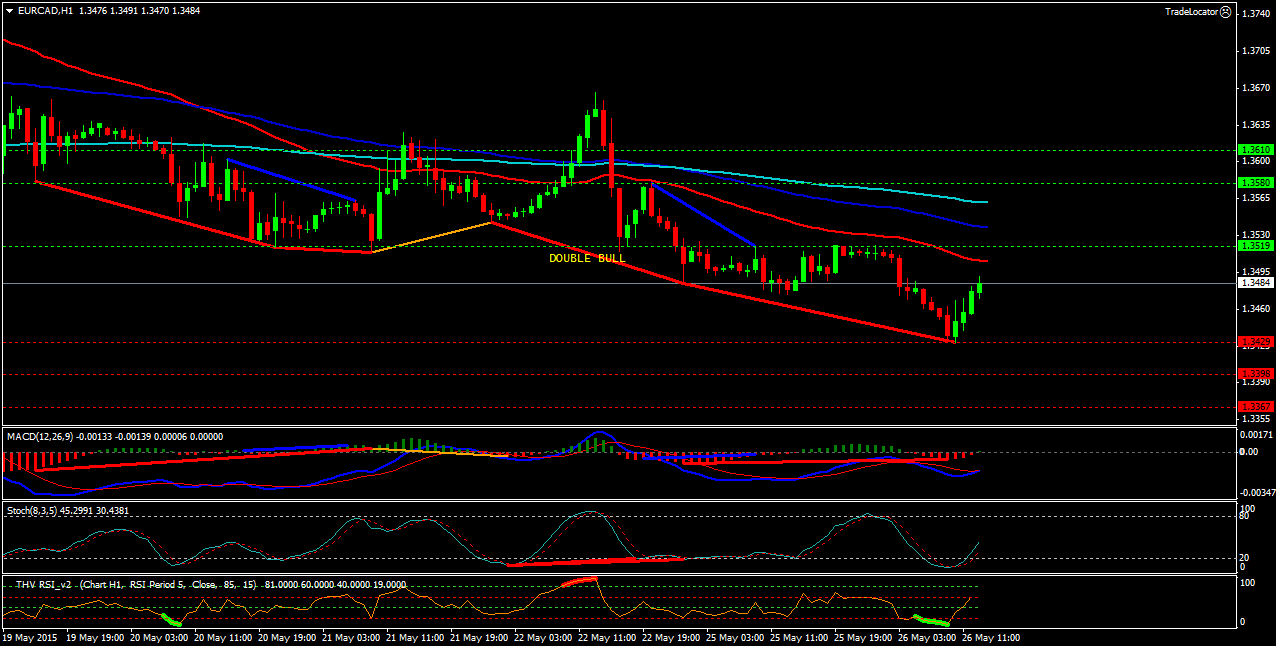
Task: Click the TradeLocator expert advisor label
Action: [1191, 11]
